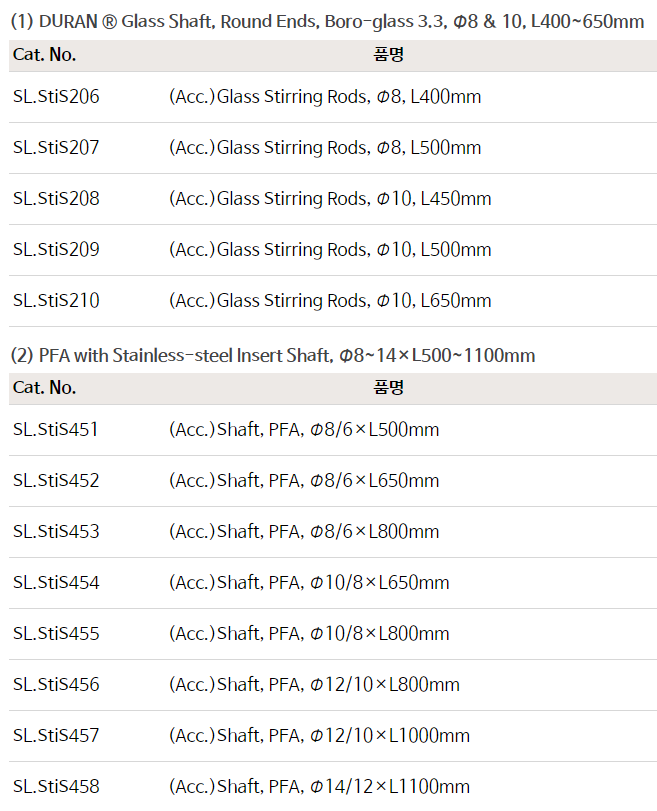Image resolution: width=657 pixels, height=811 pixels.
Task: Click the first table's Cat. No. column header
Action: (44, 55)
